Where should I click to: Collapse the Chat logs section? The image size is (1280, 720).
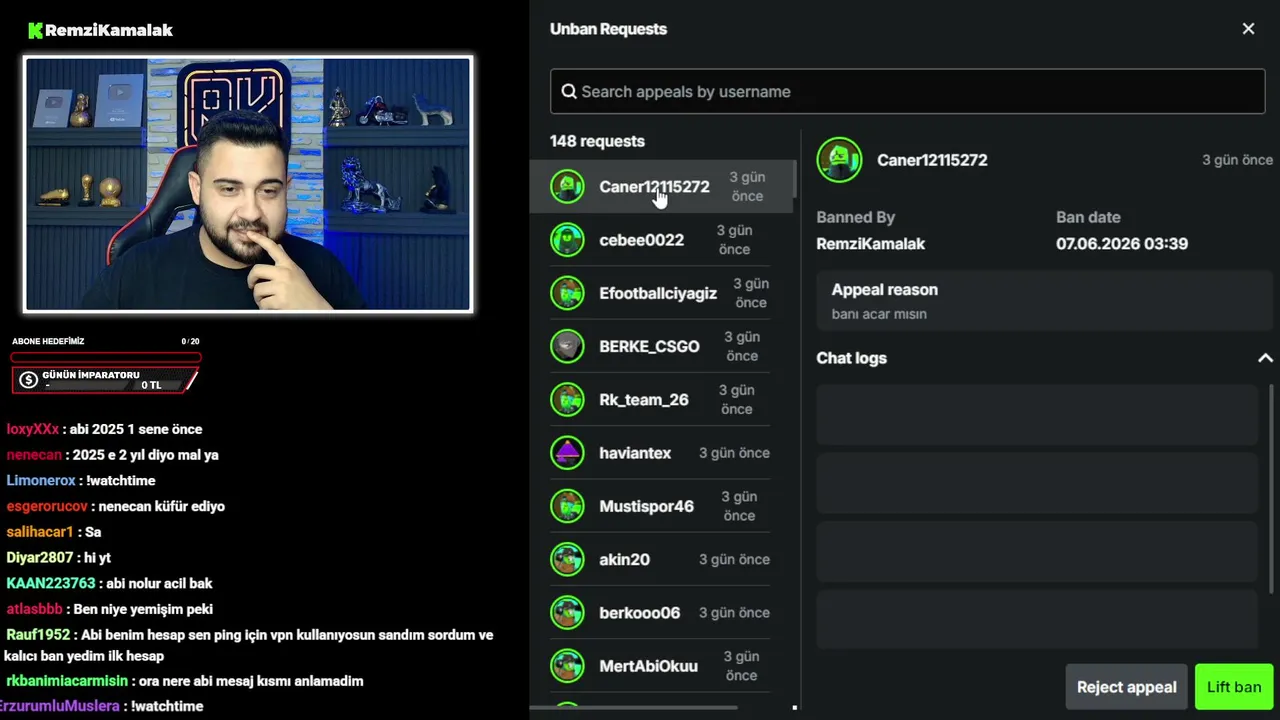pyautogui.click(x=1265, y=358)
